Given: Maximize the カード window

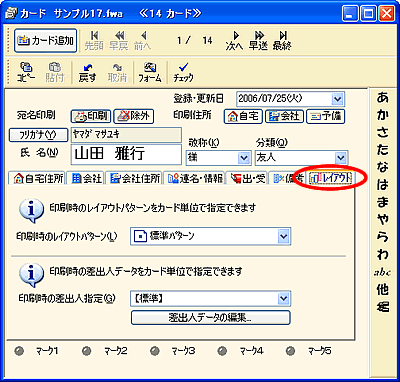Looking at the screenshot, I should [369, 14].
